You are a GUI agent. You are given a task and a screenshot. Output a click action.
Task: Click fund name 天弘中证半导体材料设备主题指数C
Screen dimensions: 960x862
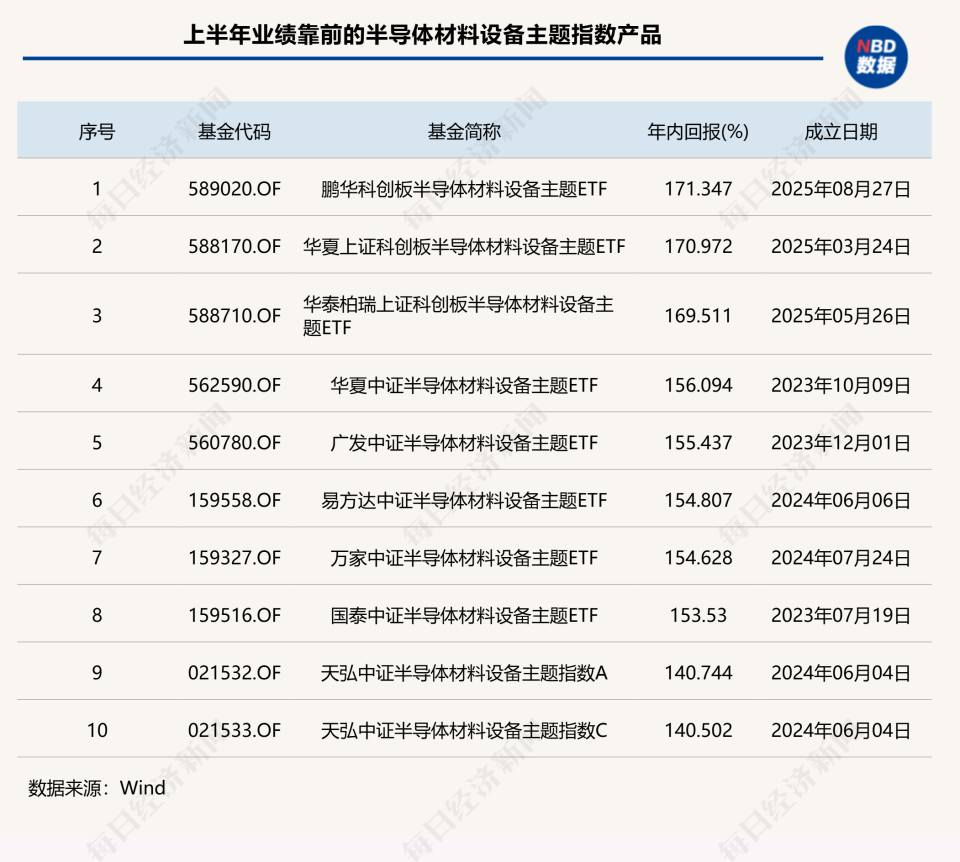coord(464,730)
